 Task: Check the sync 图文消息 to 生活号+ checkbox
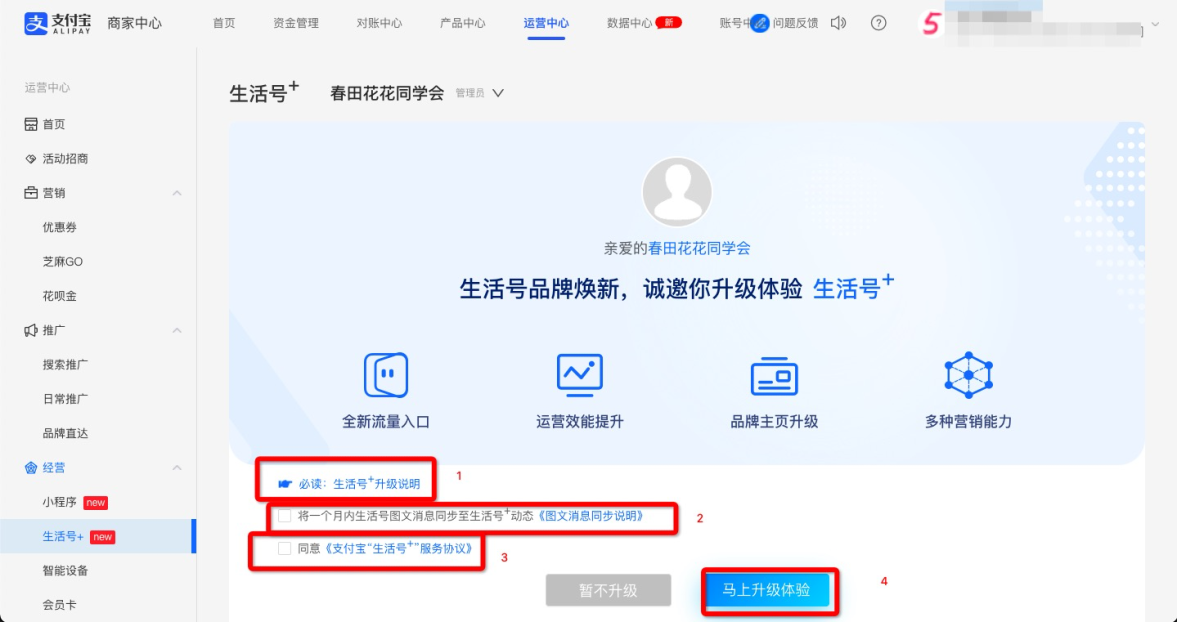[284, 516]
